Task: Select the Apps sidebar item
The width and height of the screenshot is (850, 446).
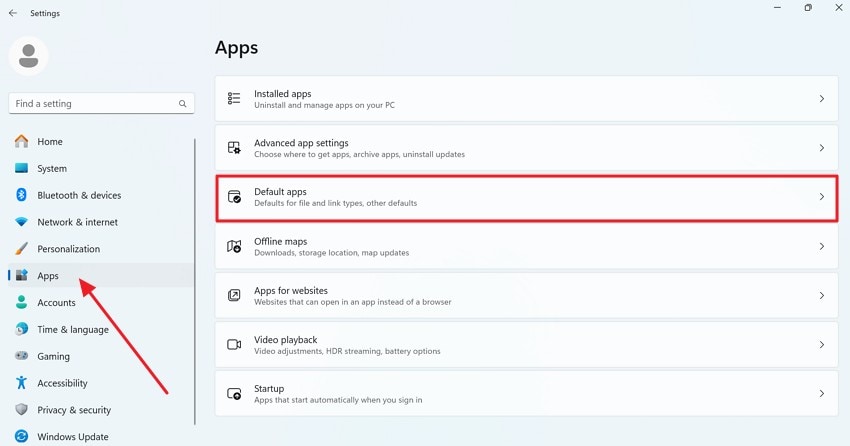Action: coord(101,275)
